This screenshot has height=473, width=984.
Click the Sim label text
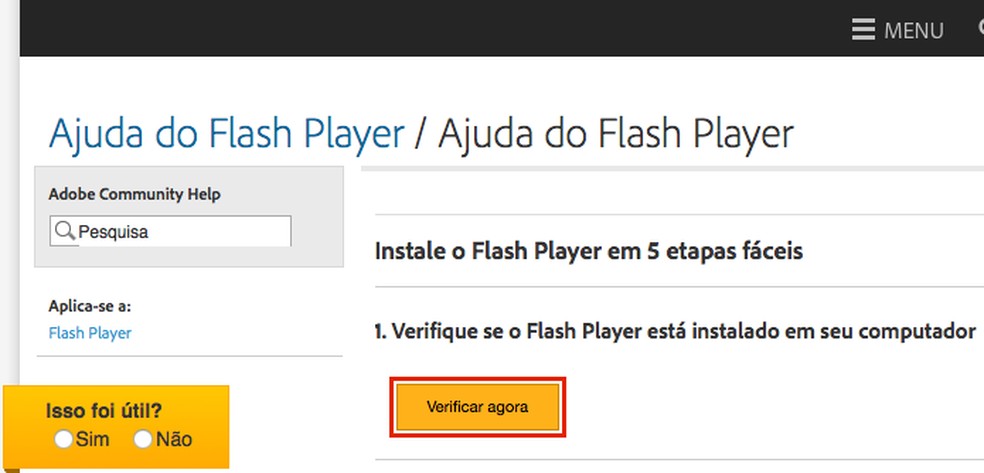click(92, 439)
